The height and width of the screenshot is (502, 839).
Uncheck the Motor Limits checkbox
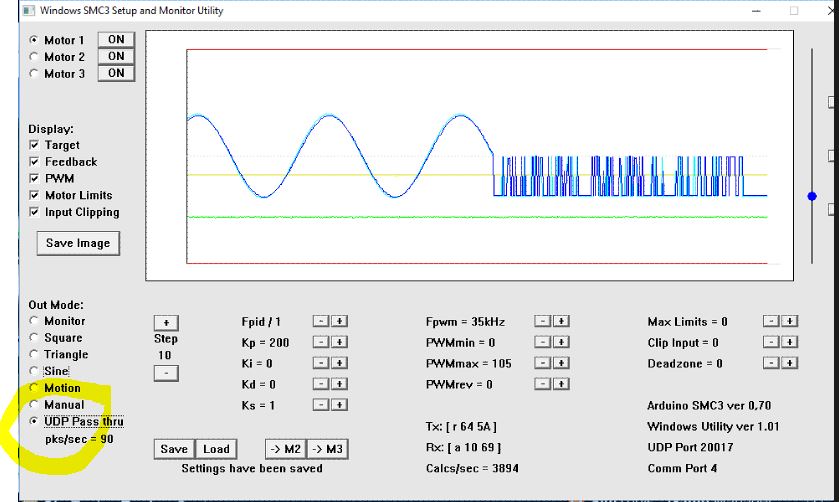(34, 195)
